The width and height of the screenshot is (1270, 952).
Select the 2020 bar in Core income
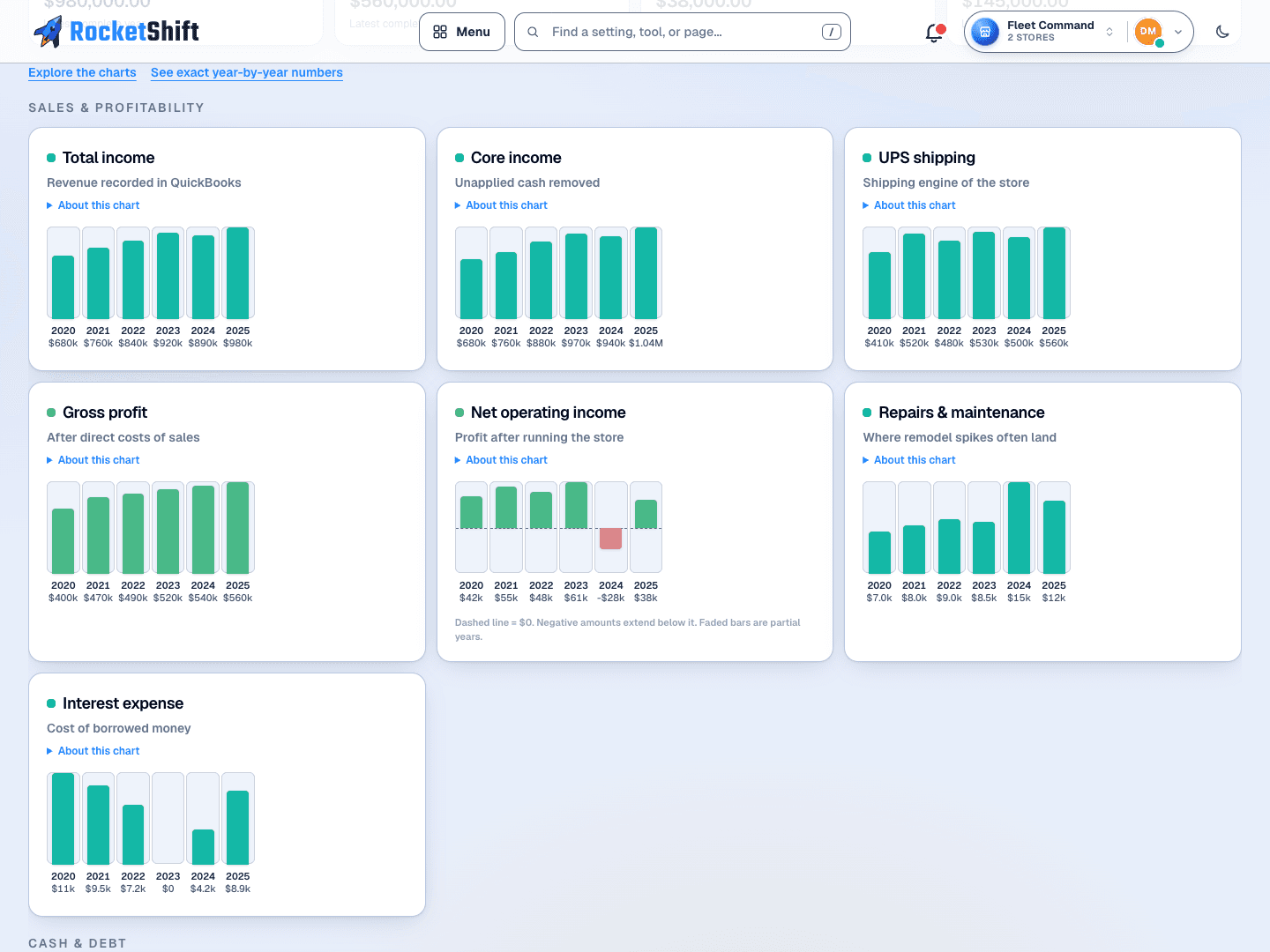[x=472, y=289]
